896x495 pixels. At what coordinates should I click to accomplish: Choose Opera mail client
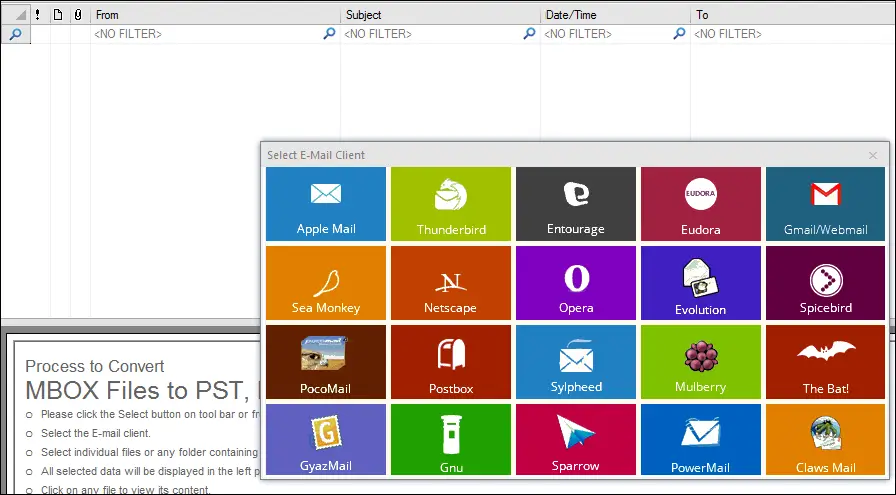(575, 283)
